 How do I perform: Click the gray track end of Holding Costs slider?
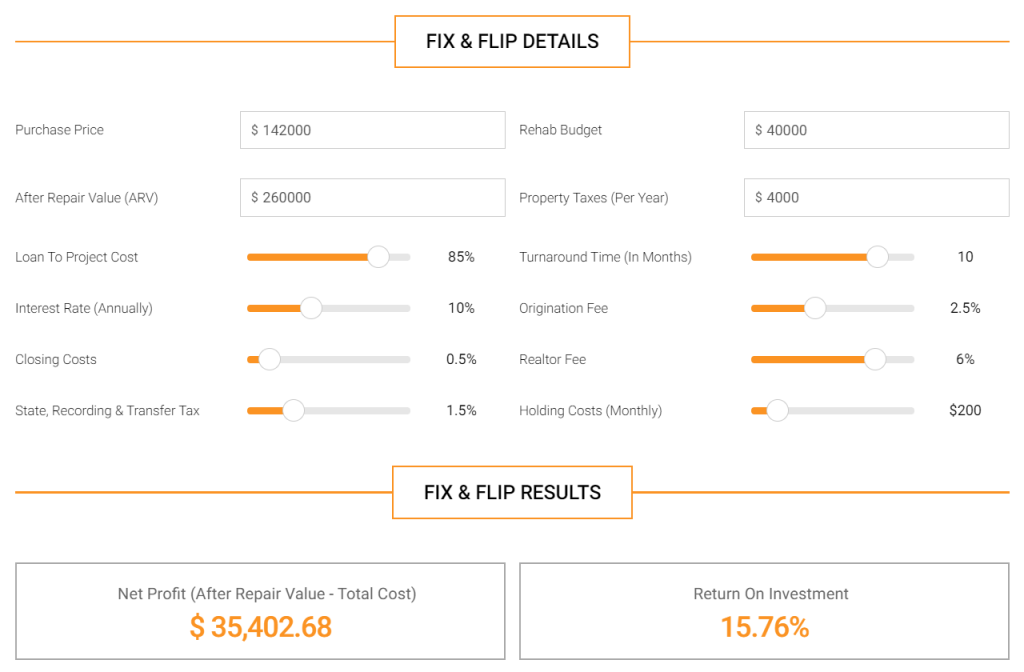click(x=909, y=410)
